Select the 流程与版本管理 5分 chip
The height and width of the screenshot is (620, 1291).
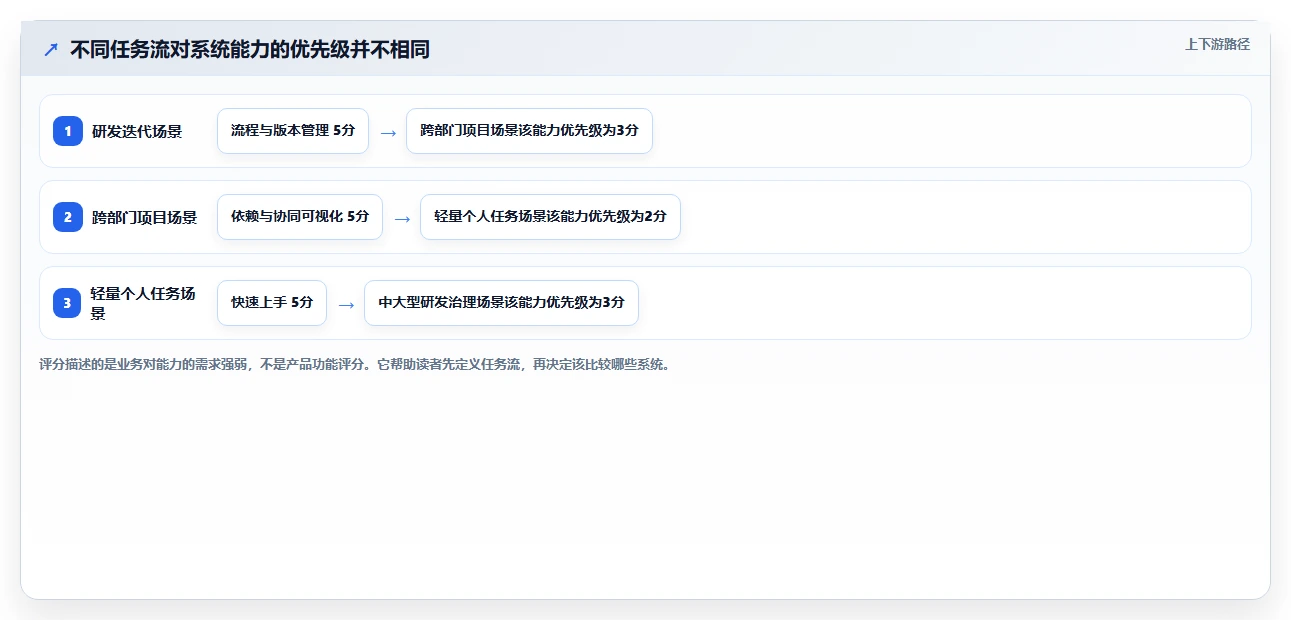tap(293, 131)
